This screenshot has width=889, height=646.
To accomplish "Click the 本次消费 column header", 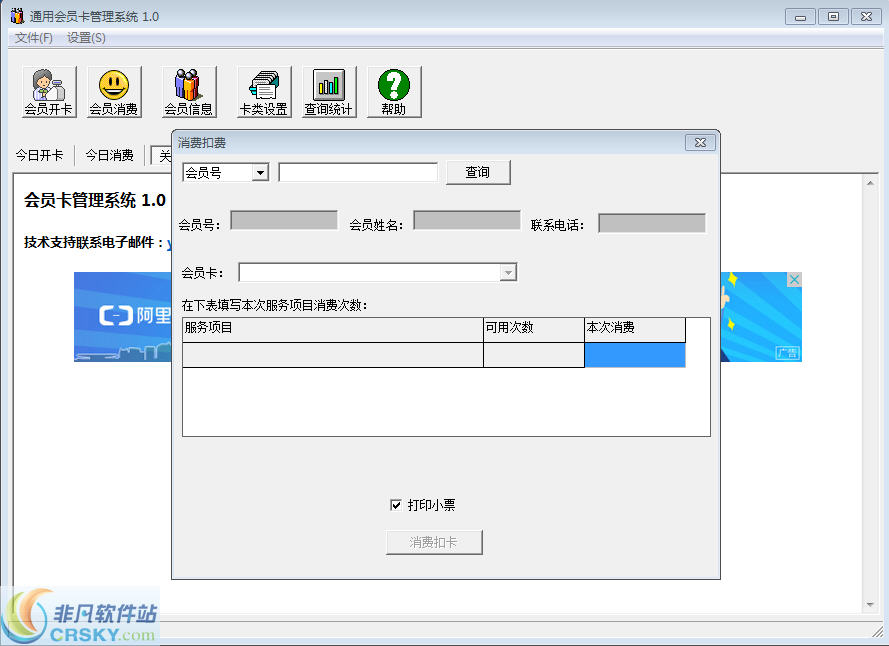I will pos(635,330).
